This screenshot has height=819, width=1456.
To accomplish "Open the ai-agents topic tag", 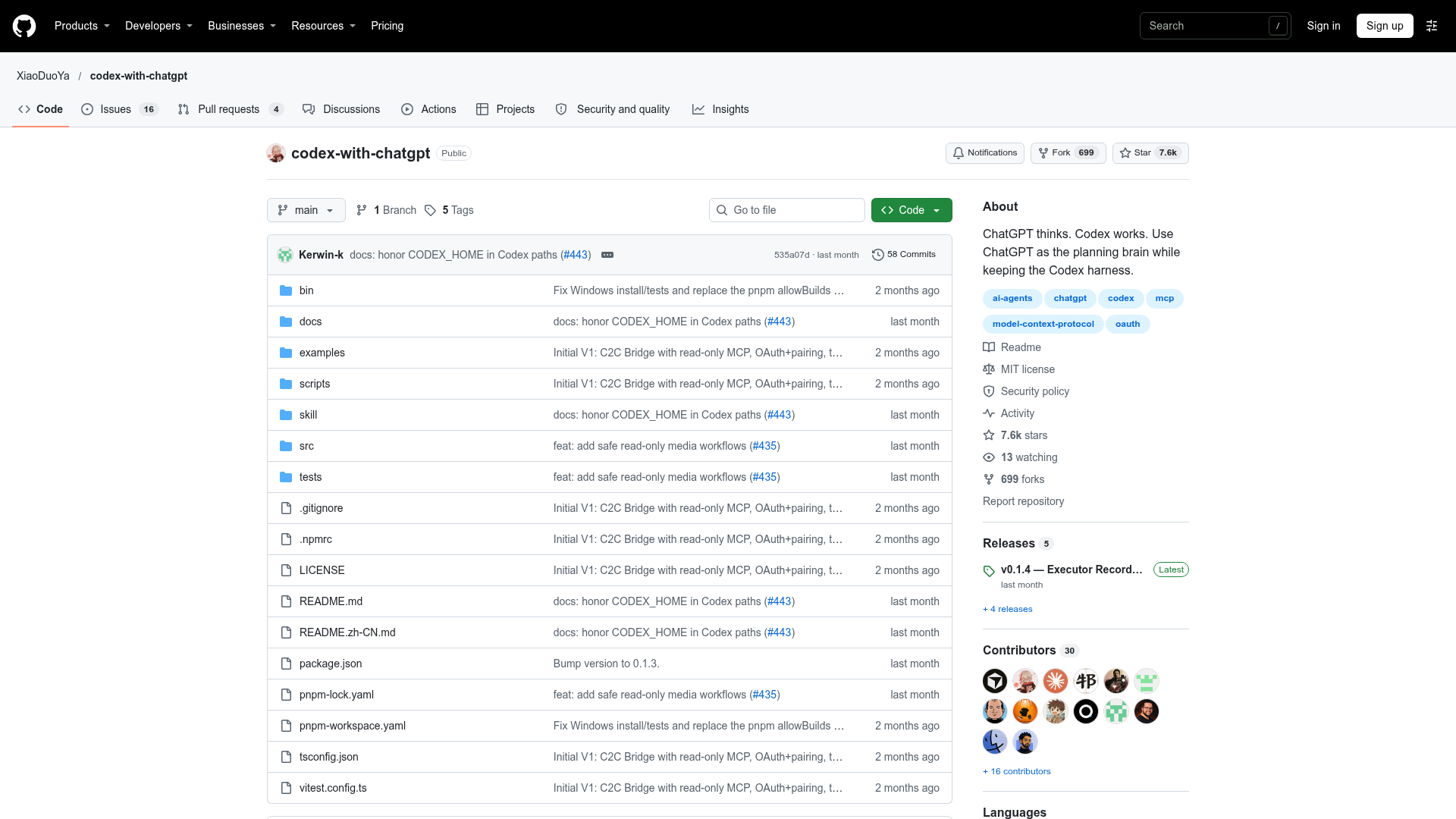I will click(1012, 299).
